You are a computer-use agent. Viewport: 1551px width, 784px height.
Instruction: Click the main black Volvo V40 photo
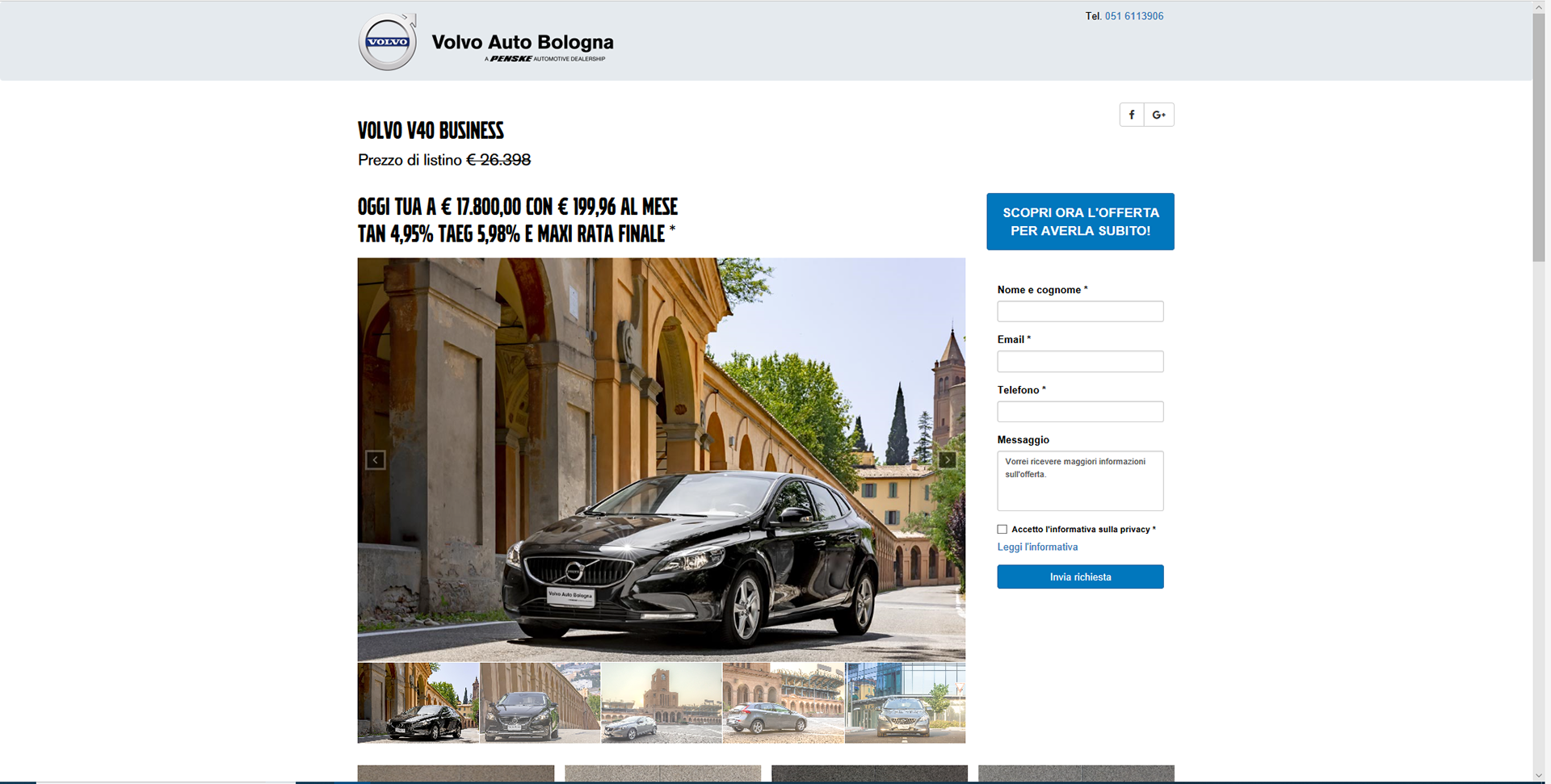[662, 459]
